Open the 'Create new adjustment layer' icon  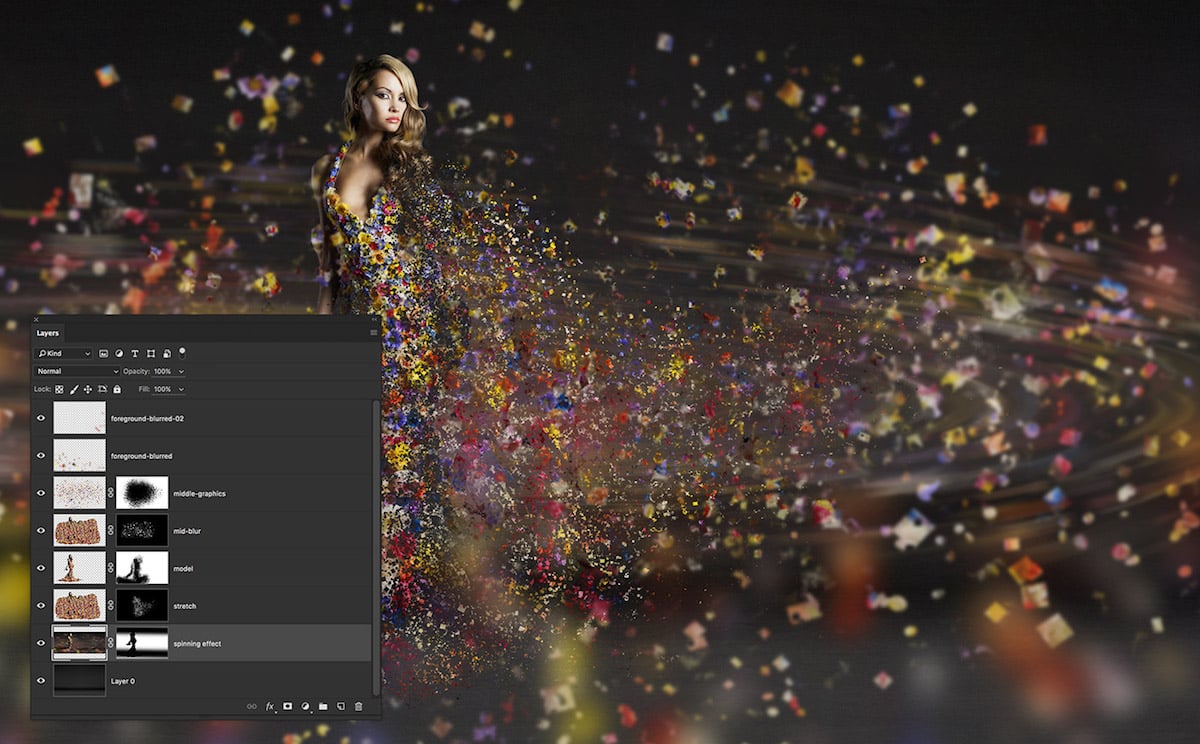[x=305, y=707]
